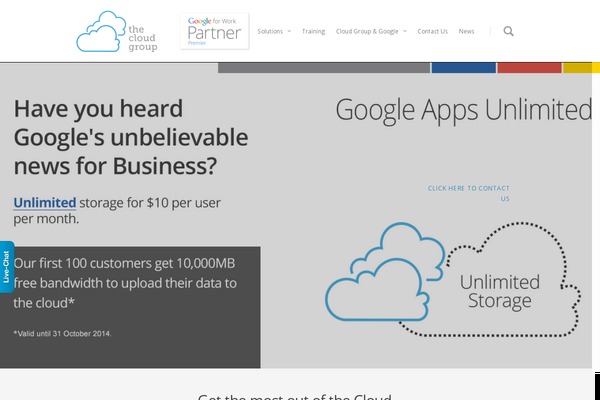Click the cloud group logo

tap(117, 31)
